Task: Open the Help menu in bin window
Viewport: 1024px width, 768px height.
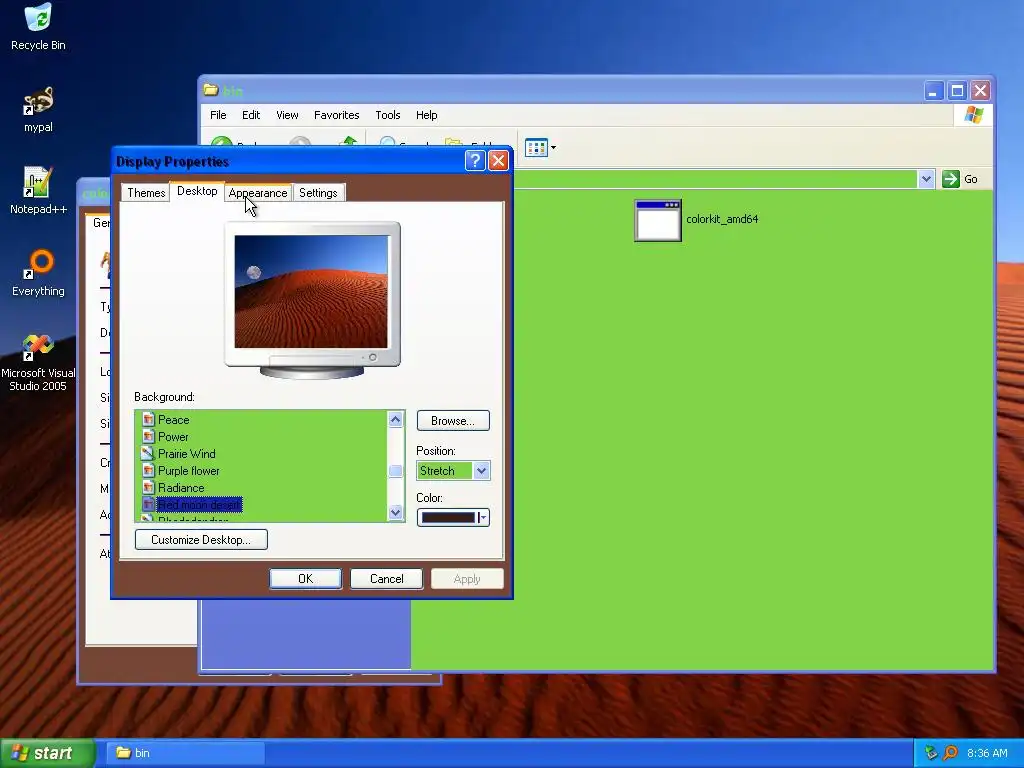Action: pyautogui.click(x=426, y=115)
